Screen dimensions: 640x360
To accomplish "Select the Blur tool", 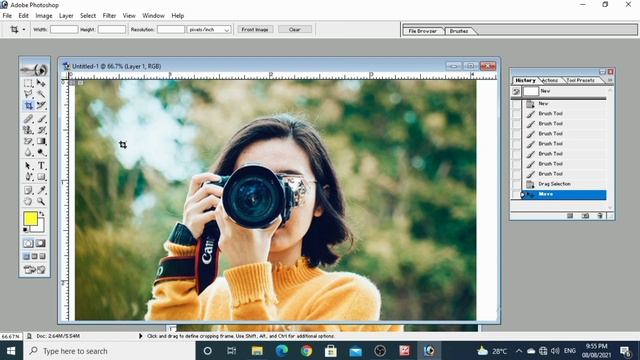I will (x=28, y=153).
